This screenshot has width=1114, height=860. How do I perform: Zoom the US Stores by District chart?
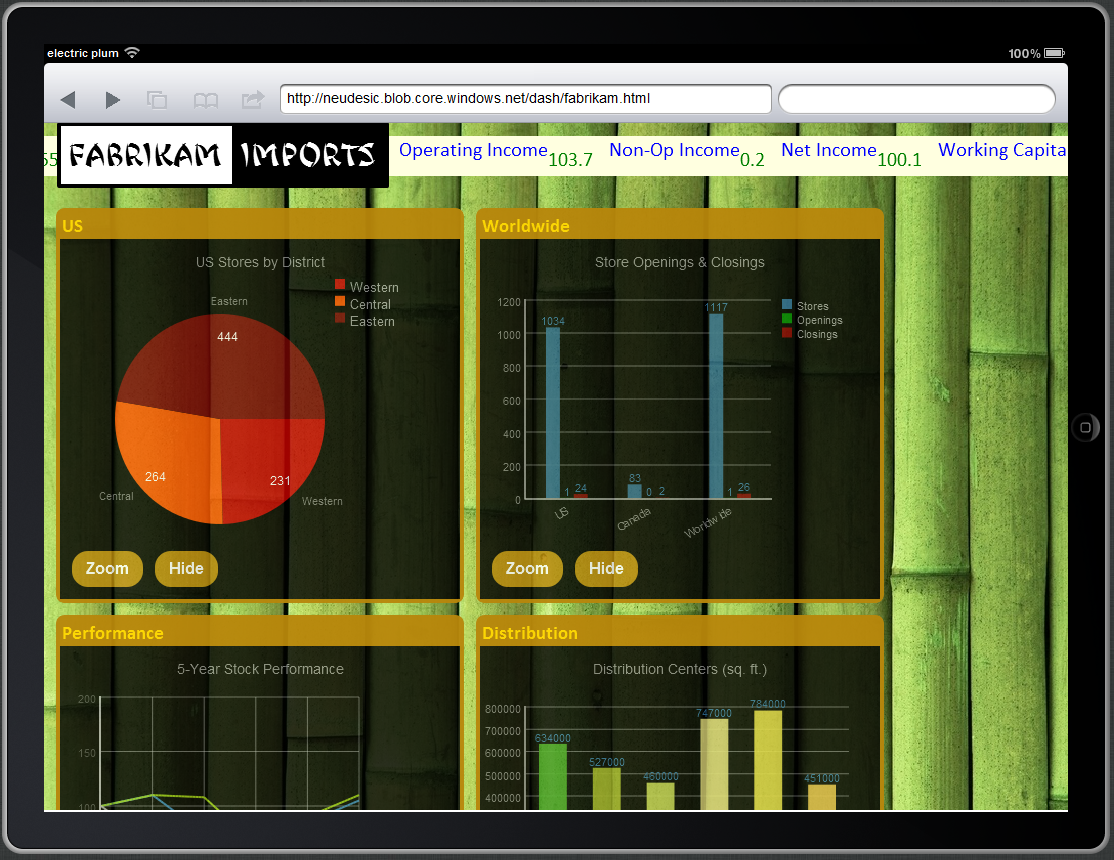[107, 568]
